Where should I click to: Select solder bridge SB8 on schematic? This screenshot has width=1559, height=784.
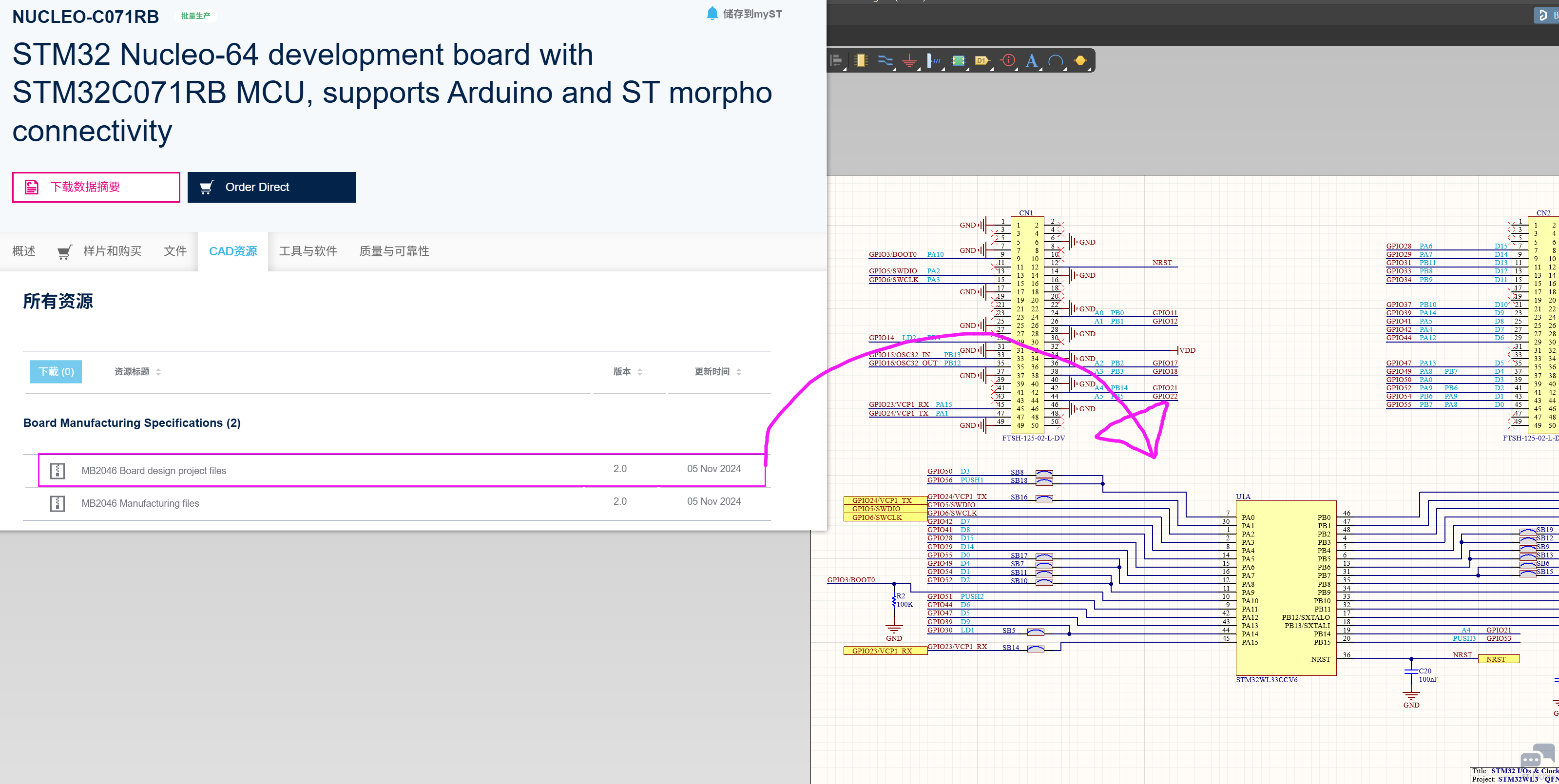(x=1044, y=473)
